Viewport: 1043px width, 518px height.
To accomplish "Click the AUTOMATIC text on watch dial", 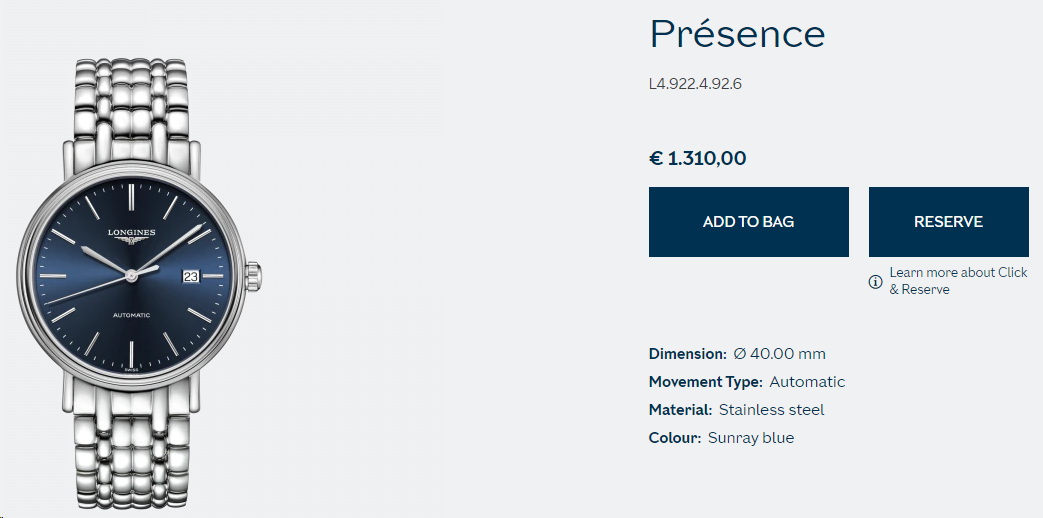I will [x=132, y=315].
